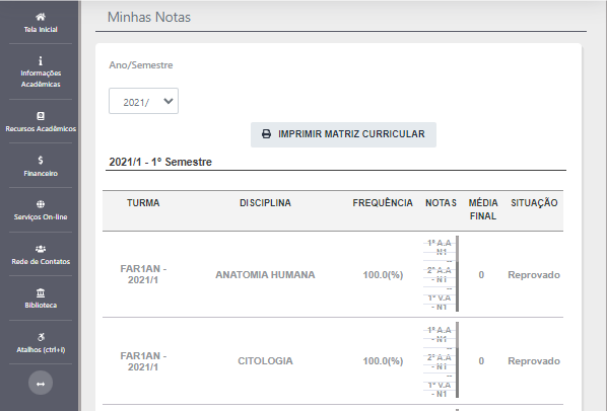Click the Biblioteca building icon
The image size is (607, 413).
[40, 292]
